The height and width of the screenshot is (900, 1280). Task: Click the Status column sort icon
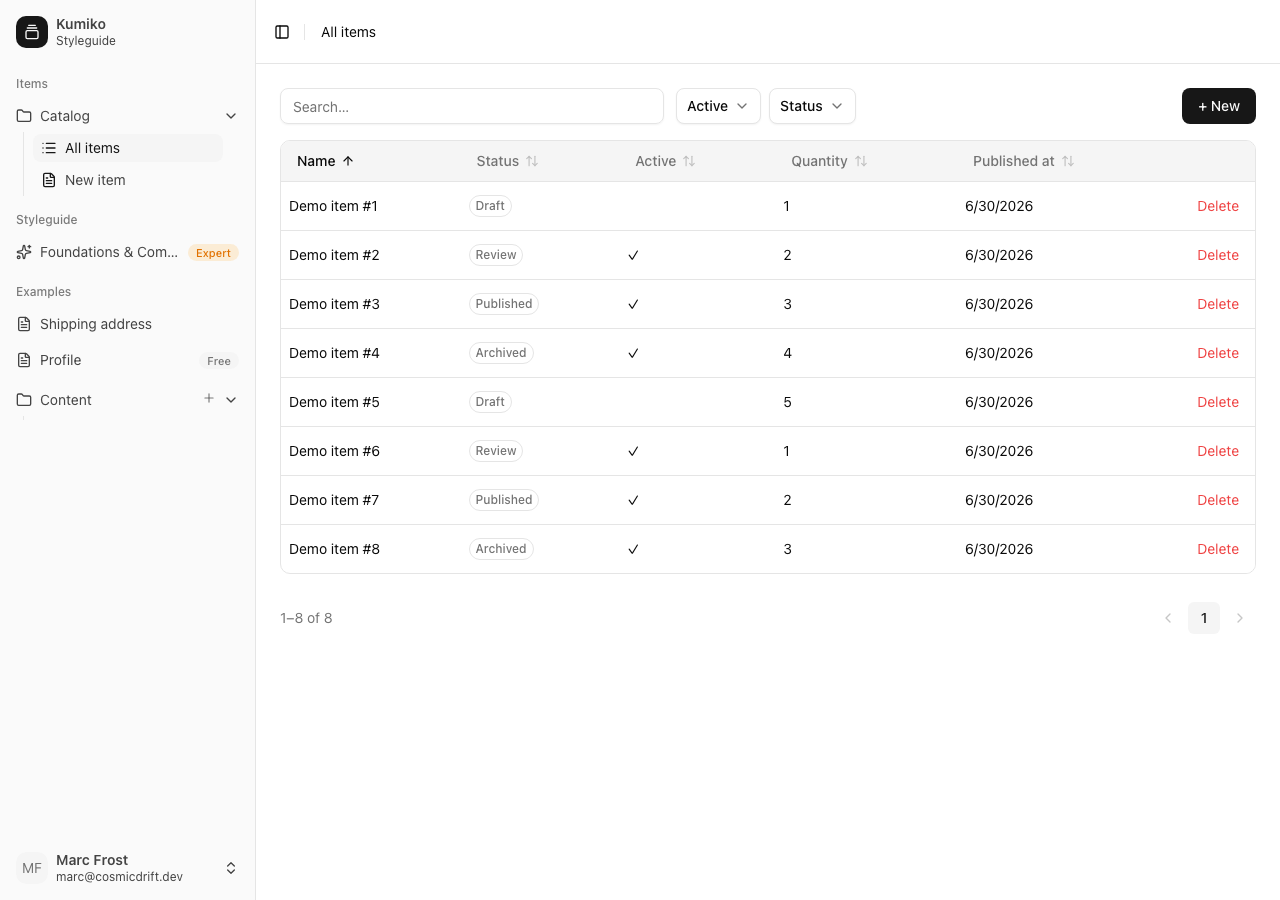pos(532,161)
